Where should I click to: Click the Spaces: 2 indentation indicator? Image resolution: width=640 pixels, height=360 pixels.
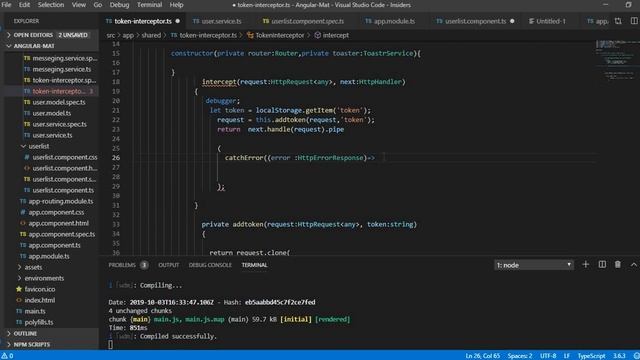pos(520,356)
